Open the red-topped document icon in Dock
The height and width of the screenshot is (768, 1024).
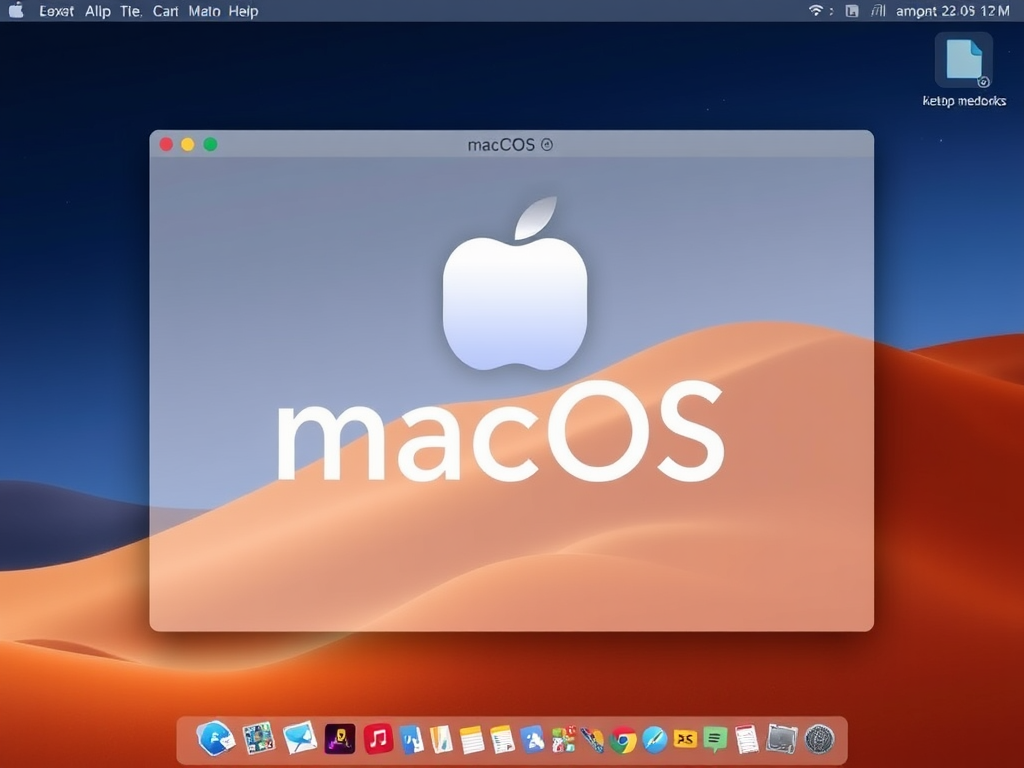[746, 740]
